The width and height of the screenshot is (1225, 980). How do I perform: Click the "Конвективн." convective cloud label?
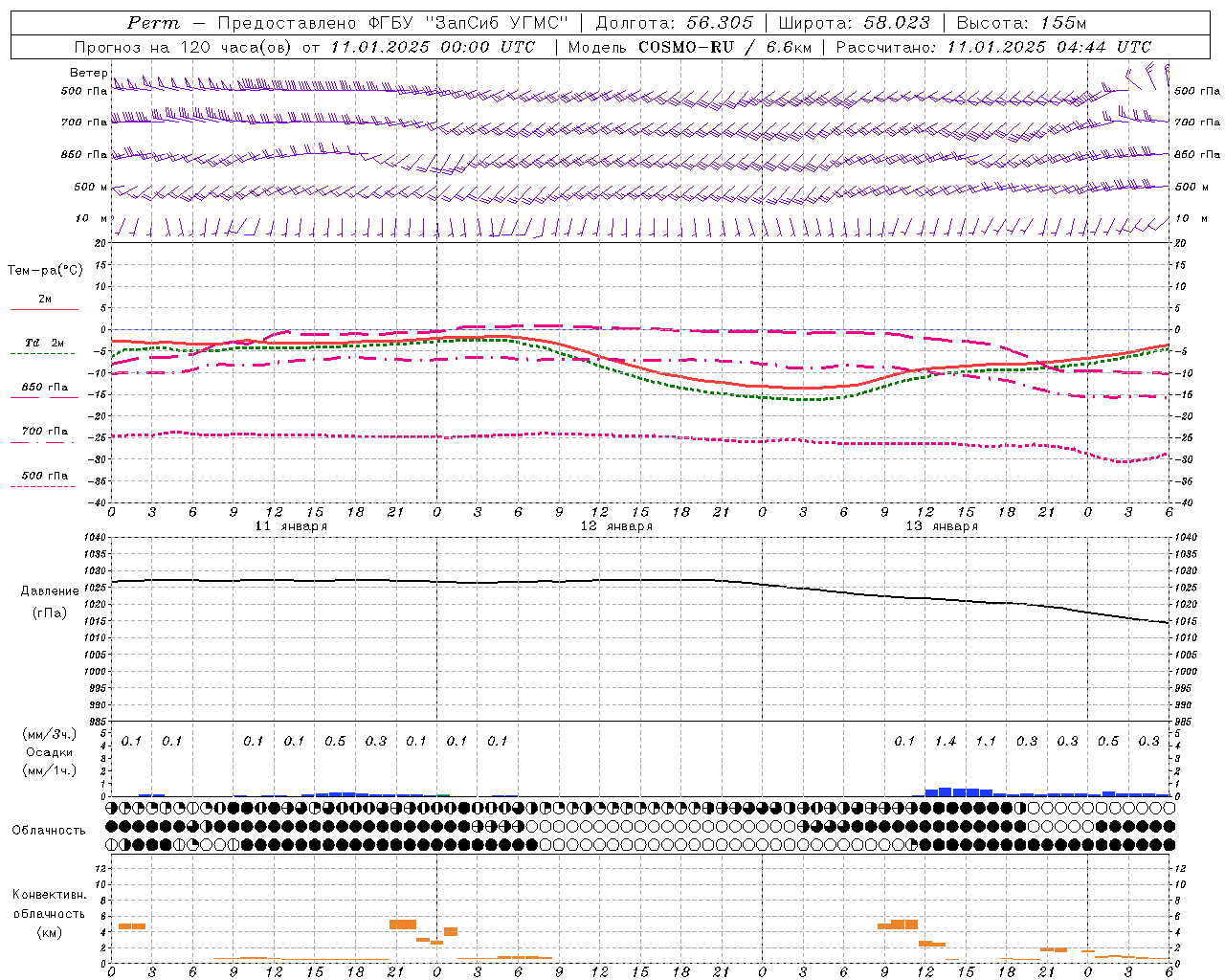49,895
